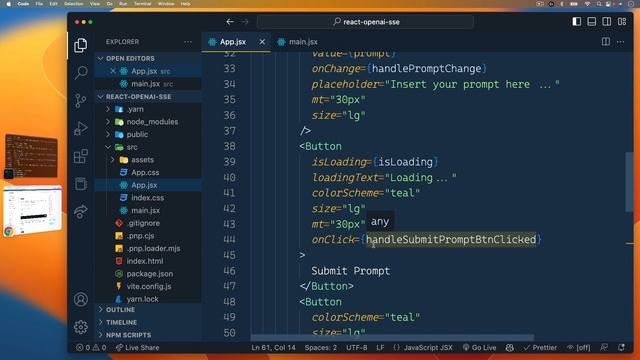Open the Extensions view
Viewport: 640px width, 360px height.
pos(81,156)
